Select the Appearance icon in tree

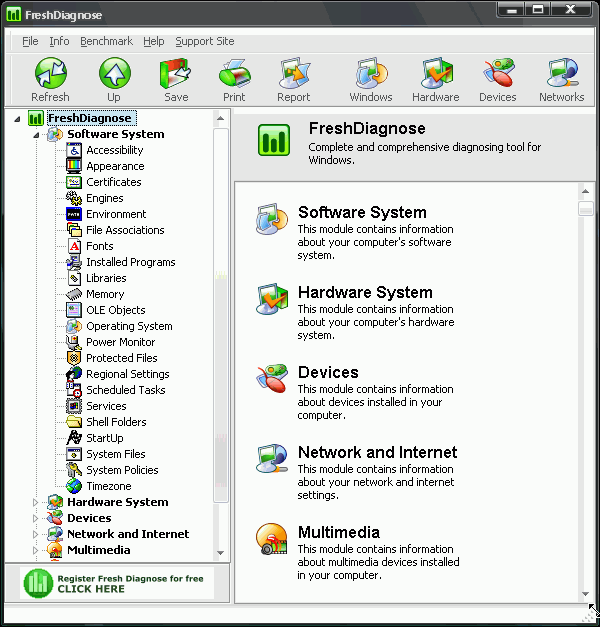coord(74,166)
